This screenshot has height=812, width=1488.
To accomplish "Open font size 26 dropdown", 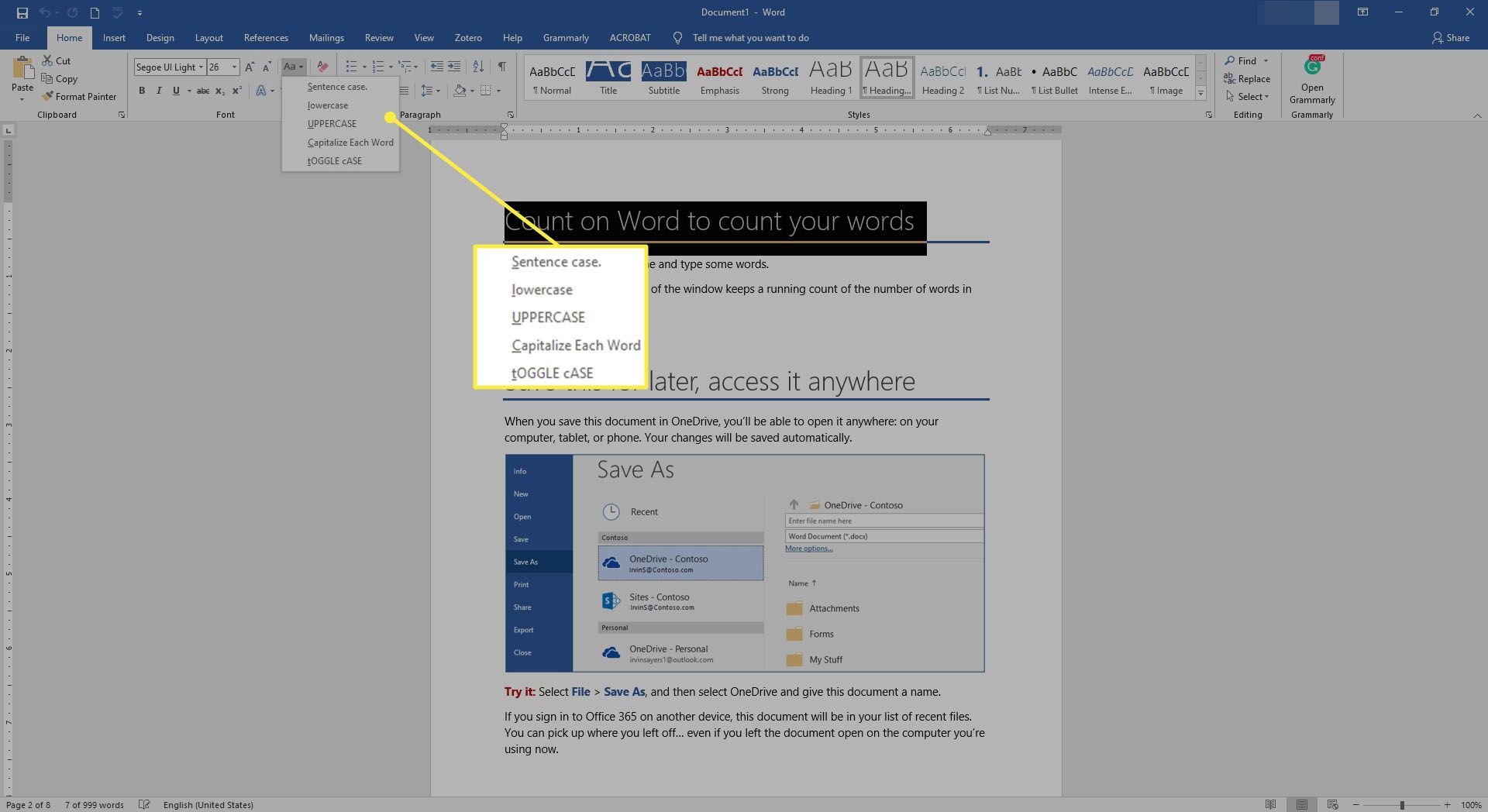I will [x=235, y=67].
